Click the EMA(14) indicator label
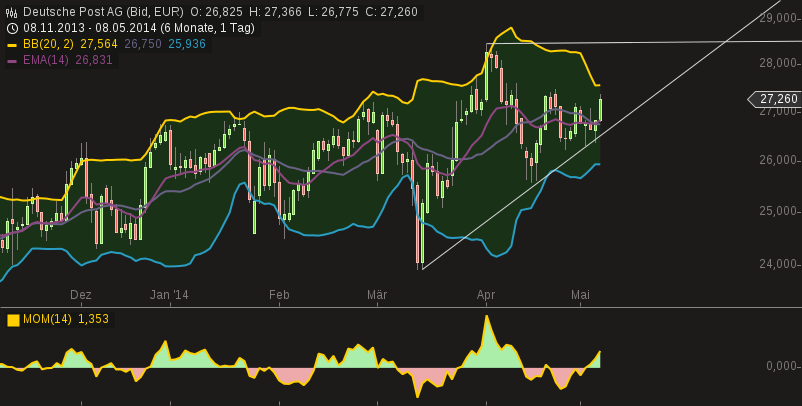 pos(46,60)
